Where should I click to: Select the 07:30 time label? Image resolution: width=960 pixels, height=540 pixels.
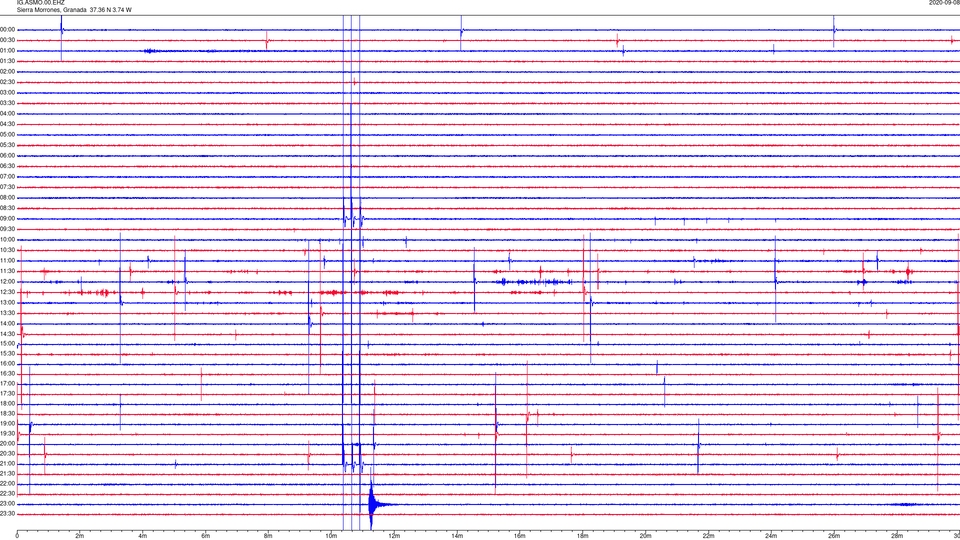pyautogui.click(x=8, y=187)
